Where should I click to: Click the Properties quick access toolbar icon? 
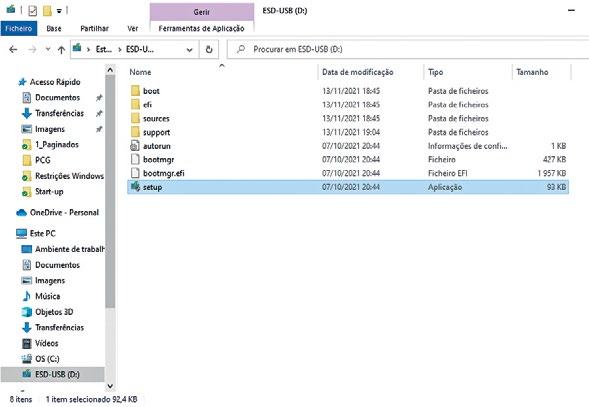(33, 11)
